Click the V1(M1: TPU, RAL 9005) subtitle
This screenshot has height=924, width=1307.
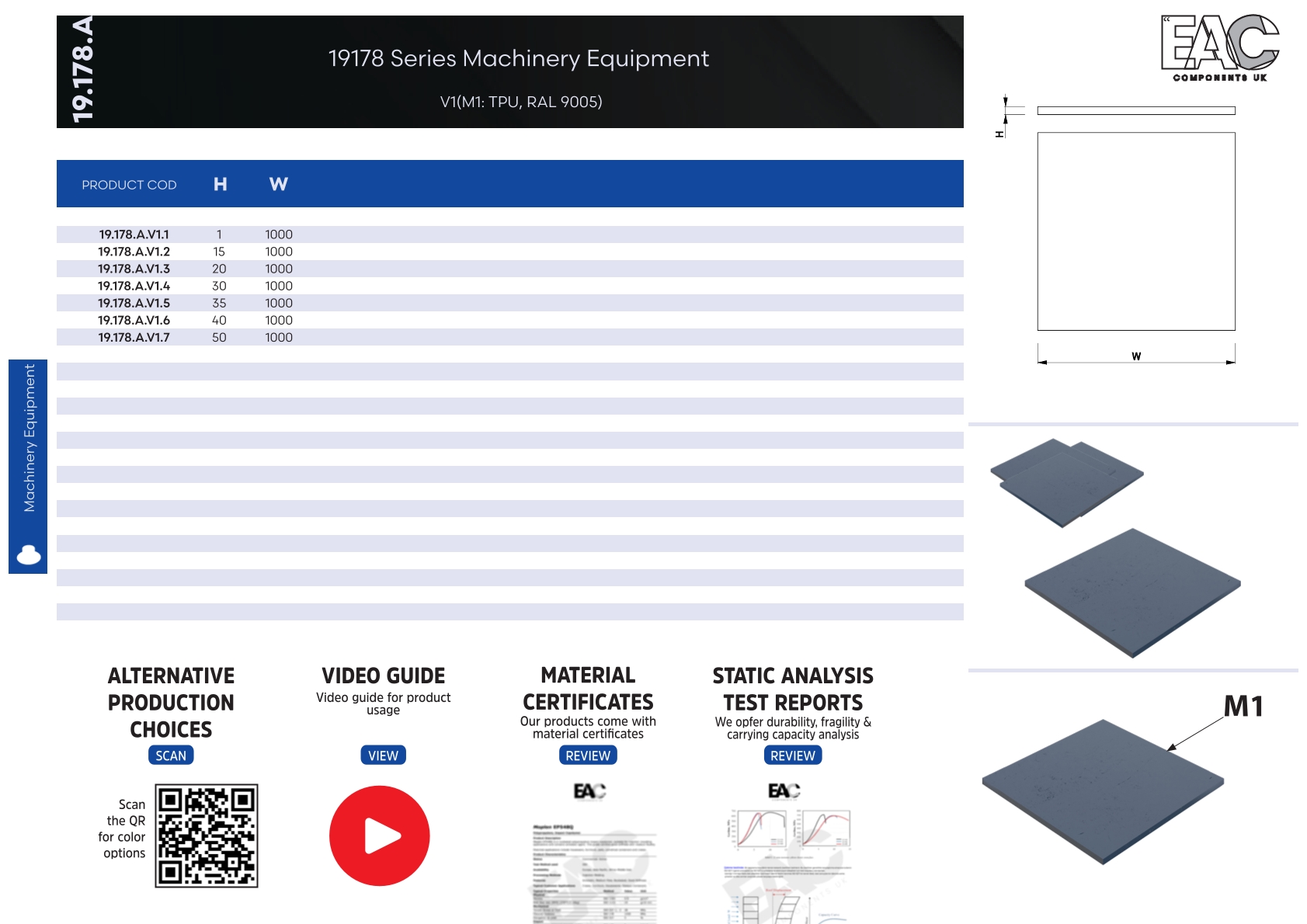521,102
